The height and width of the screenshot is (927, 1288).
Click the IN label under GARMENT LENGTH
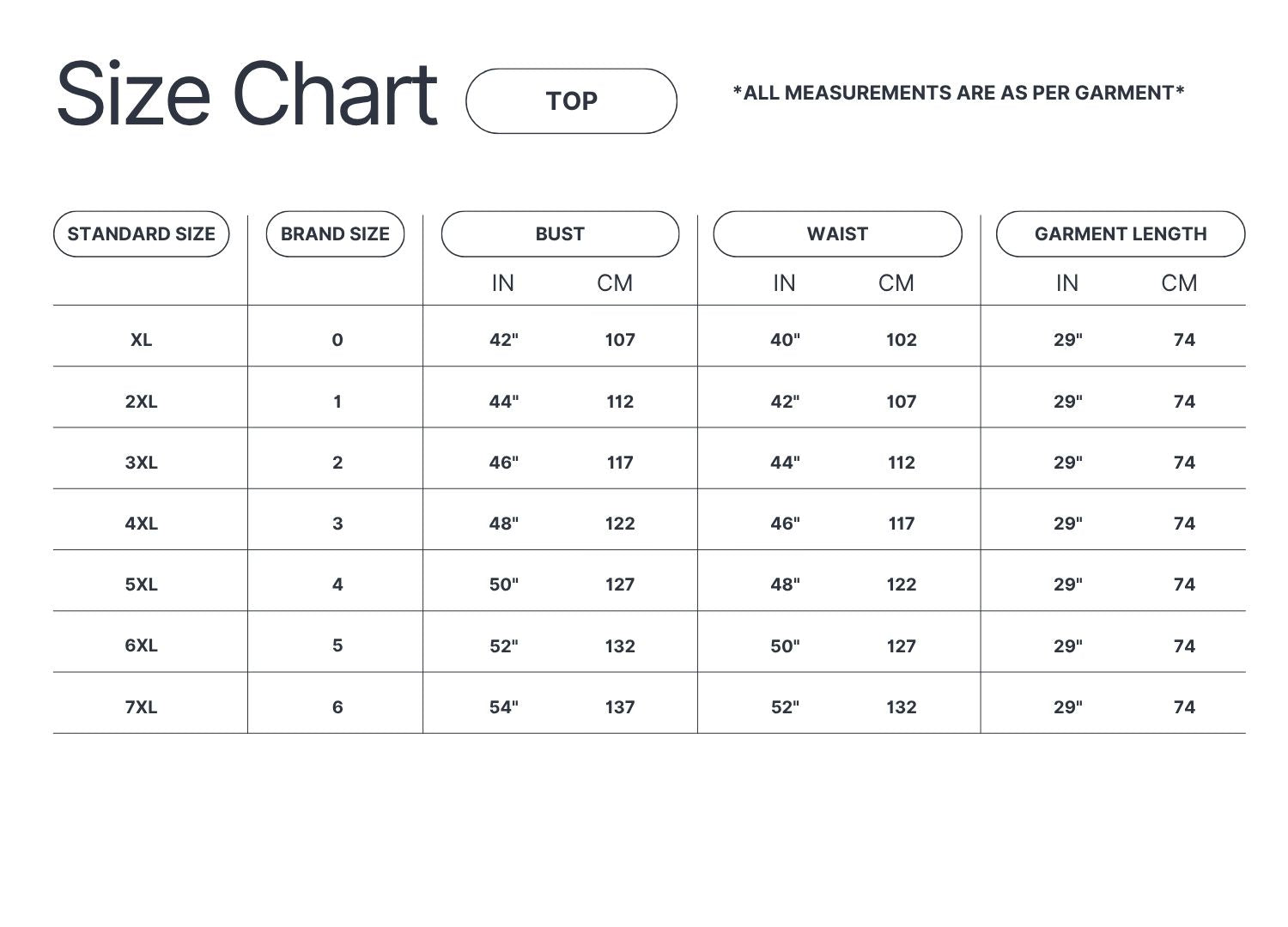1067,283
